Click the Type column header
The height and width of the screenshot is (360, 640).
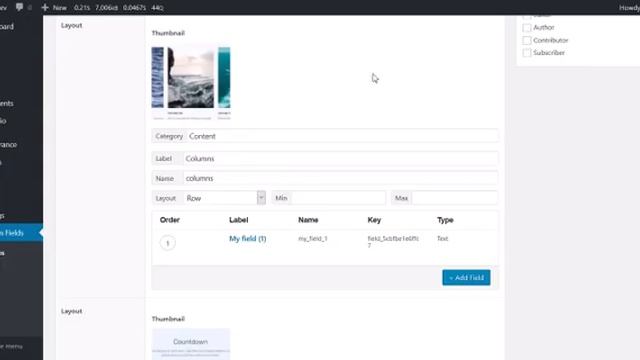[445, 220]
